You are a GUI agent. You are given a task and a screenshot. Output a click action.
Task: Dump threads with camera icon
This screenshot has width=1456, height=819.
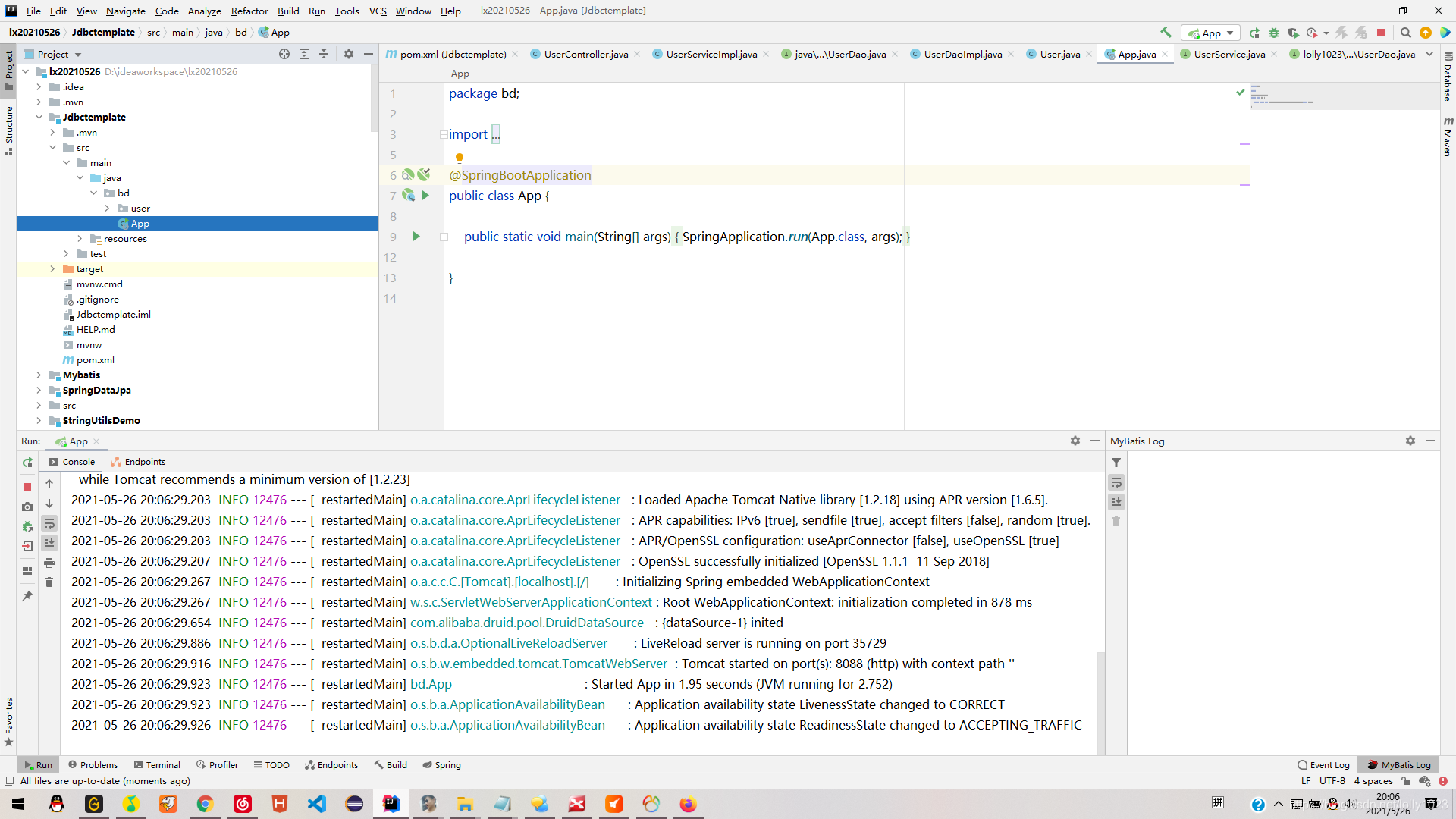27,507
